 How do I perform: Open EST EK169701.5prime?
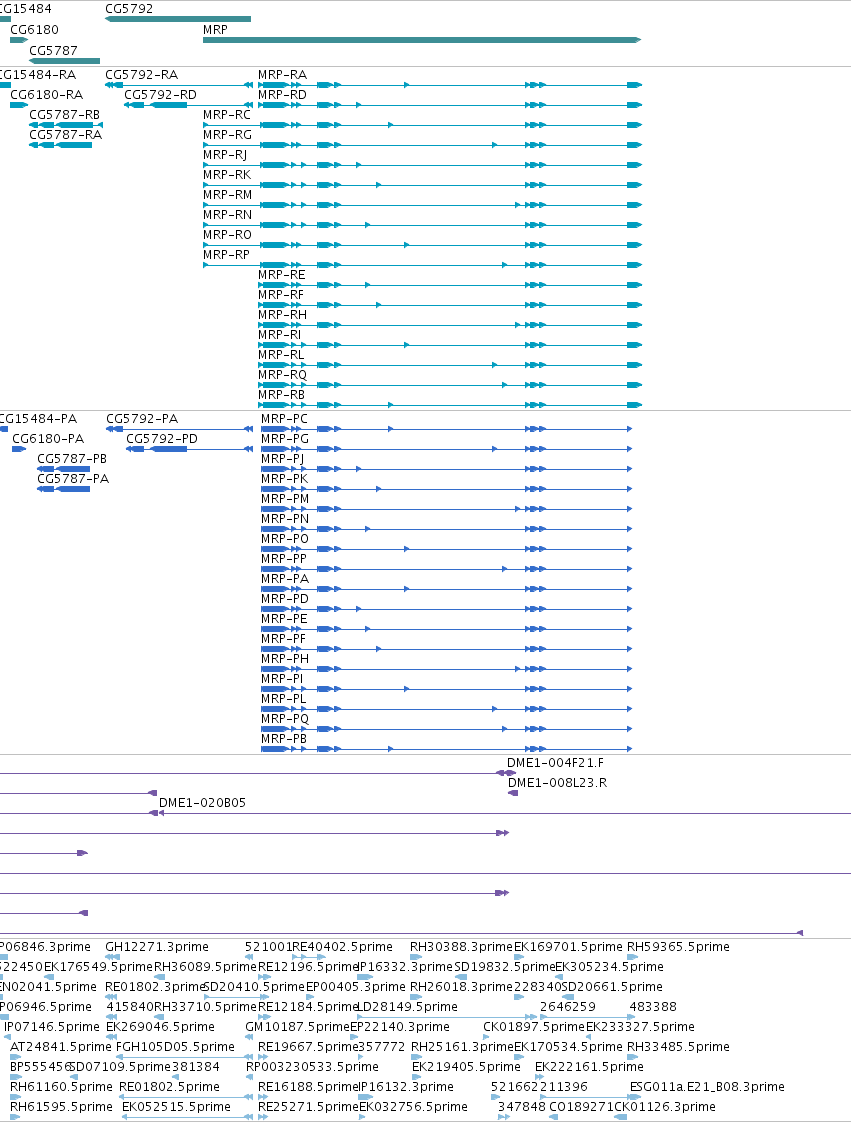568,947
